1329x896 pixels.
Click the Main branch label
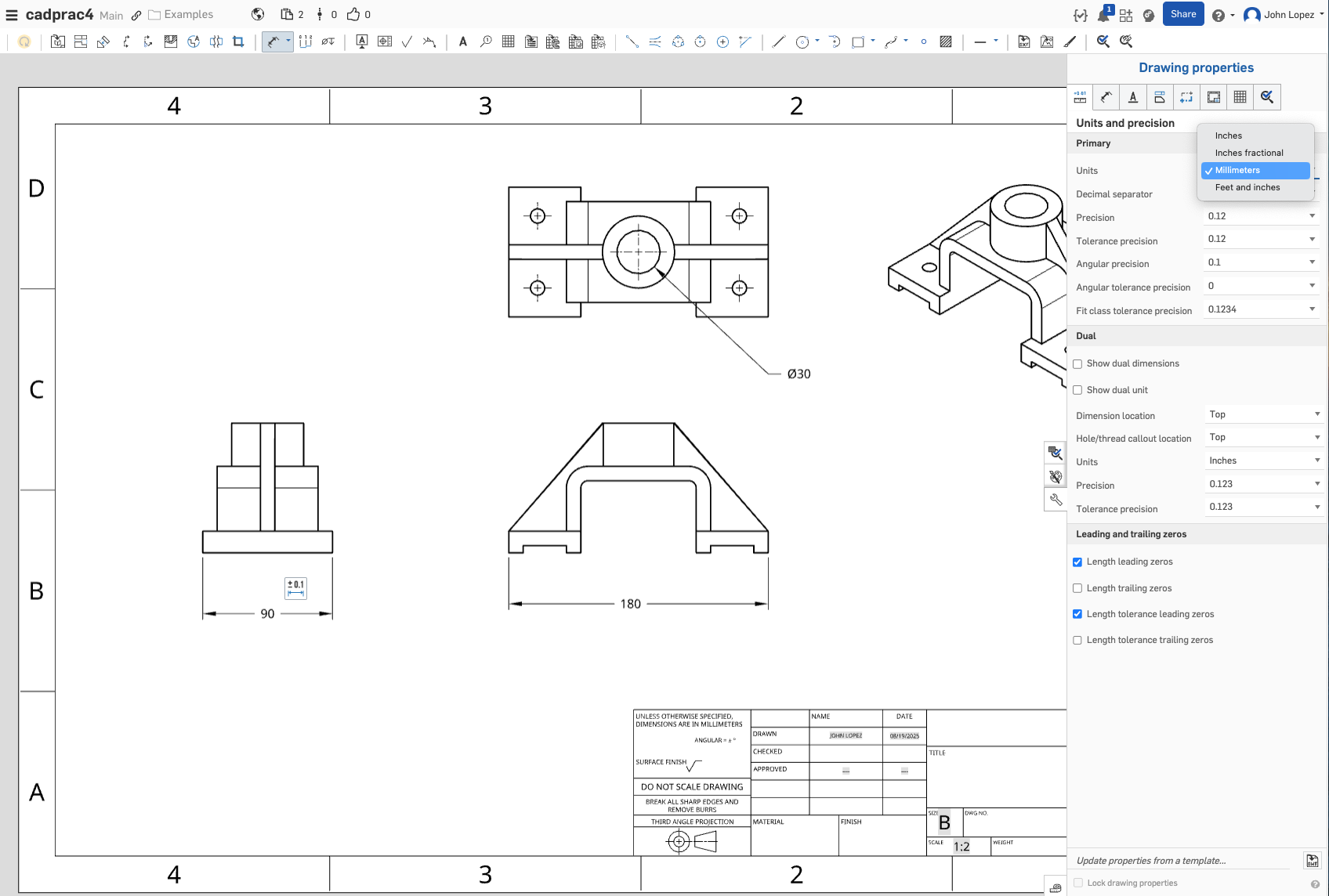(x=111, y=16)
